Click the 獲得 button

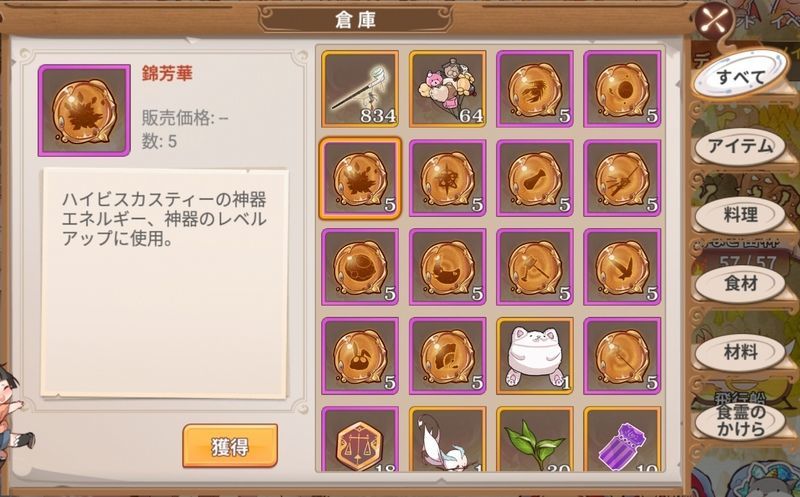click(x=230, y=446)
